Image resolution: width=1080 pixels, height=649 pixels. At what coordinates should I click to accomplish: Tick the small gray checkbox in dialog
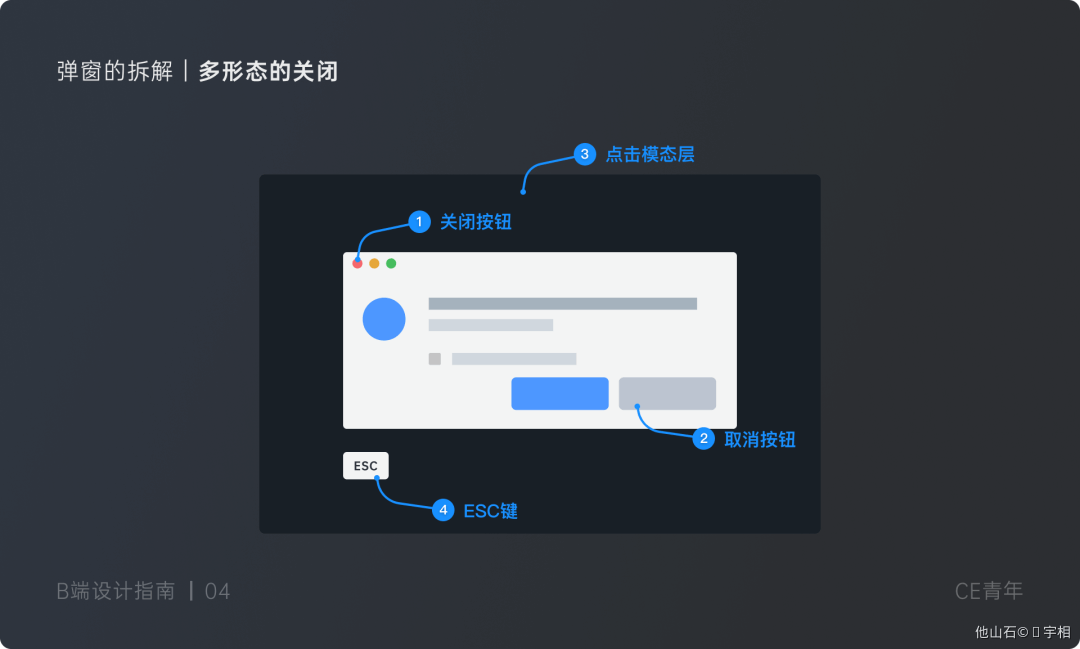click(x=435, y=359)
